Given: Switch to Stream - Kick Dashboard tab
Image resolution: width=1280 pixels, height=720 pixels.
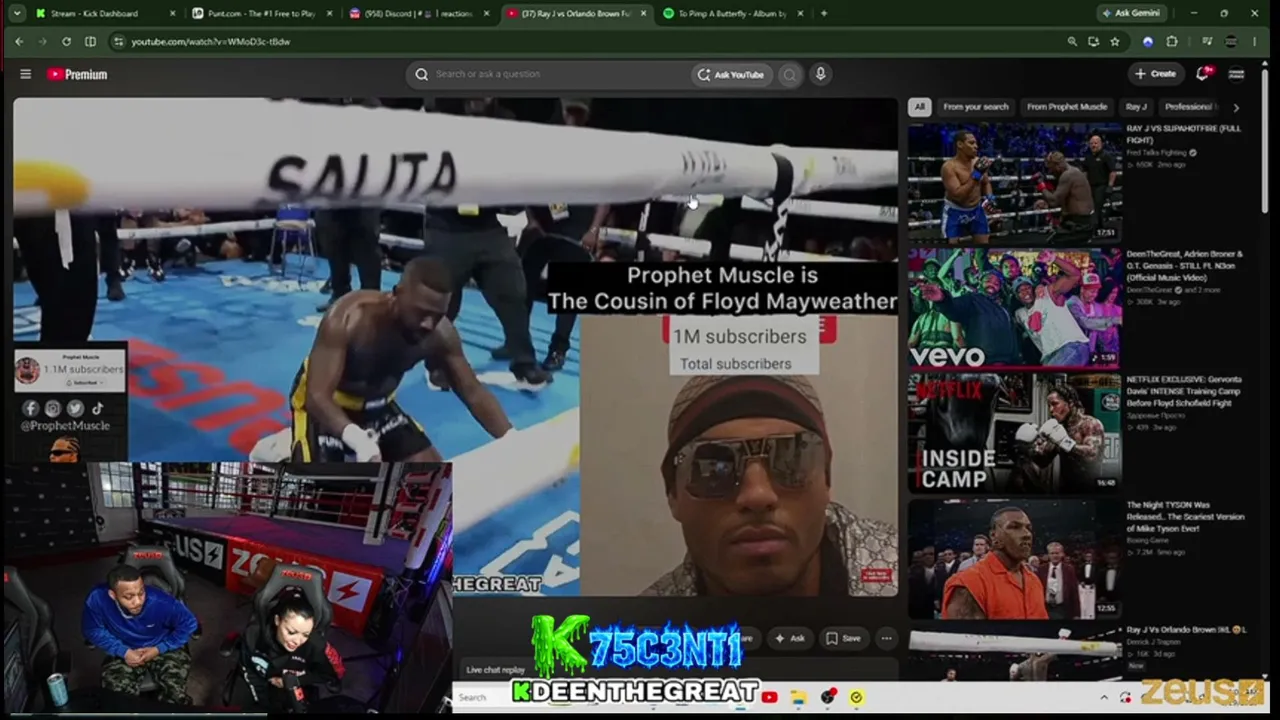Looking at the screenshot, I should coord(105,13).
